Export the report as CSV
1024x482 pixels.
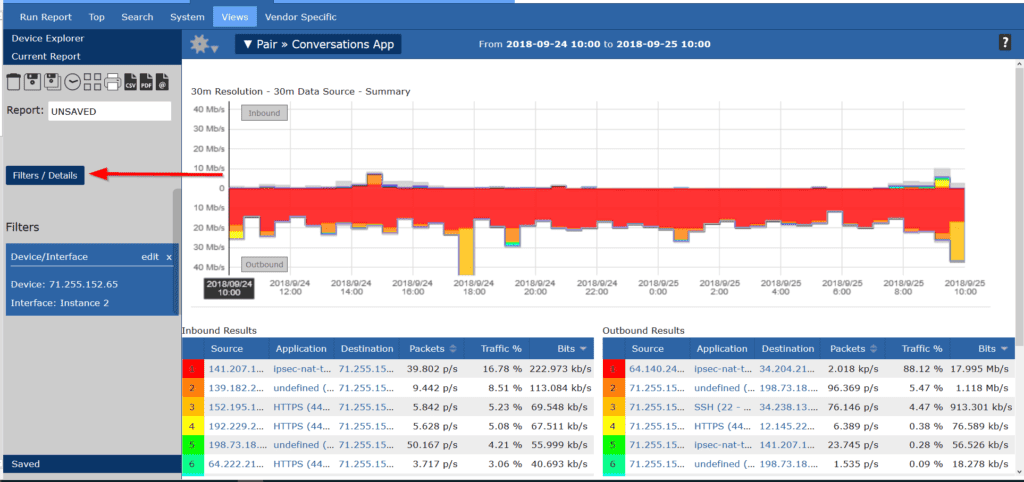131,82
